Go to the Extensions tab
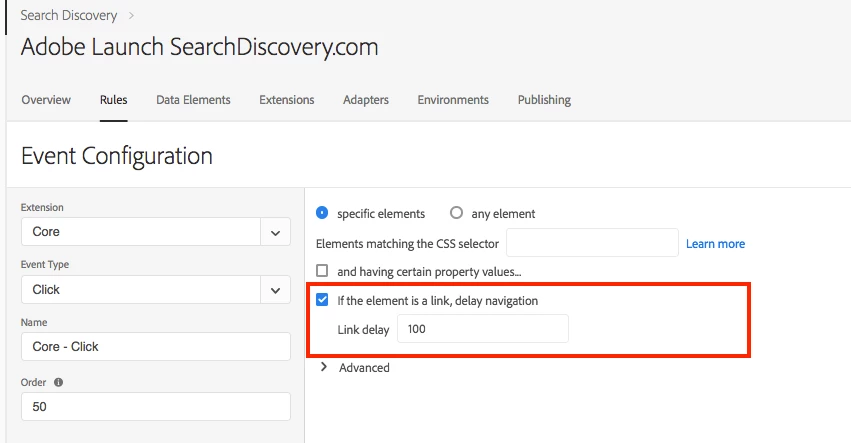The image size is (851, 443). click(287, 100)
